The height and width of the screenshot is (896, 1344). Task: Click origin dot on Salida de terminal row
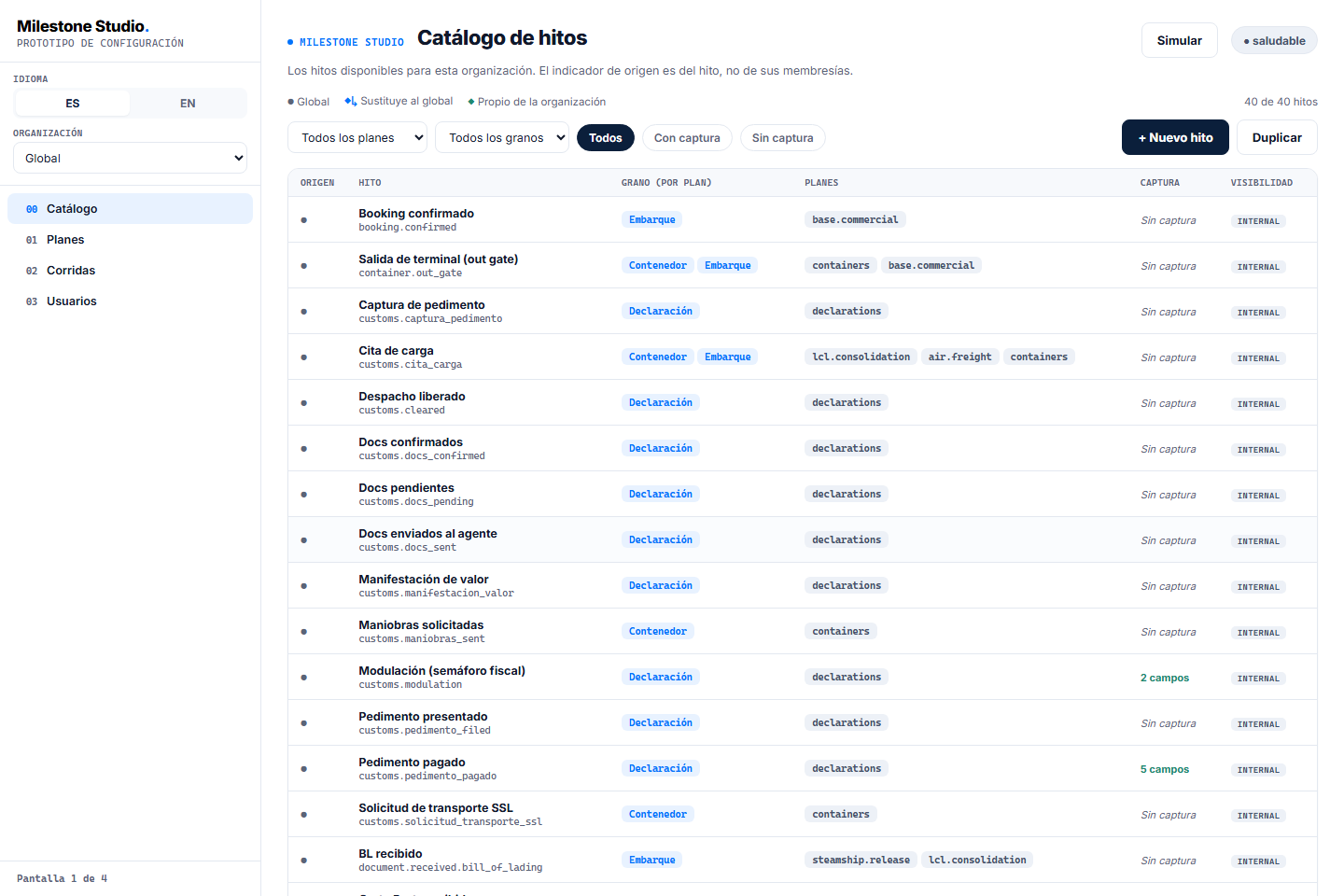(x=304, y=266)
